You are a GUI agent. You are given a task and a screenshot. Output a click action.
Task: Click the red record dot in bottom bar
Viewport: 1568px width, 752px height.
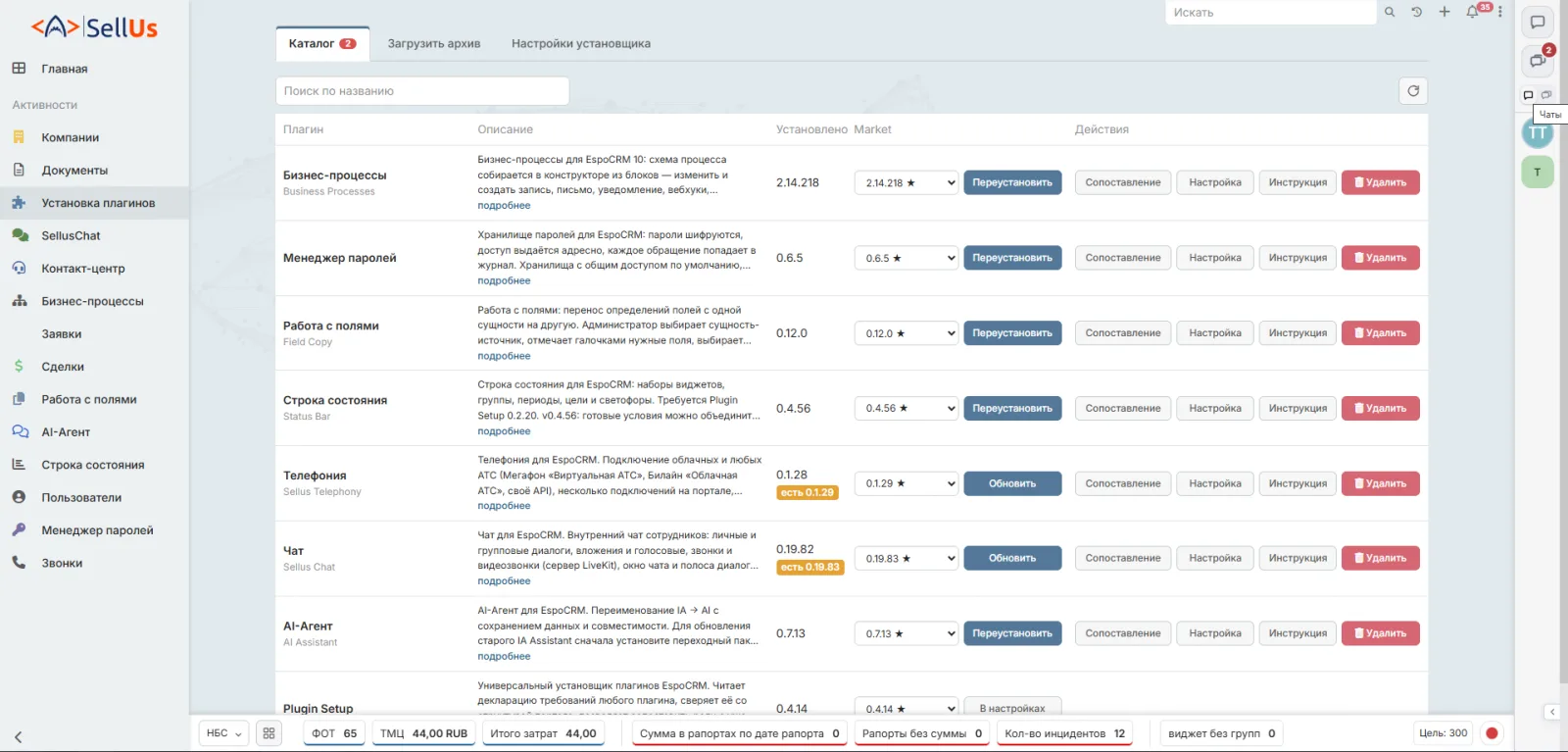pos(1492,733)
